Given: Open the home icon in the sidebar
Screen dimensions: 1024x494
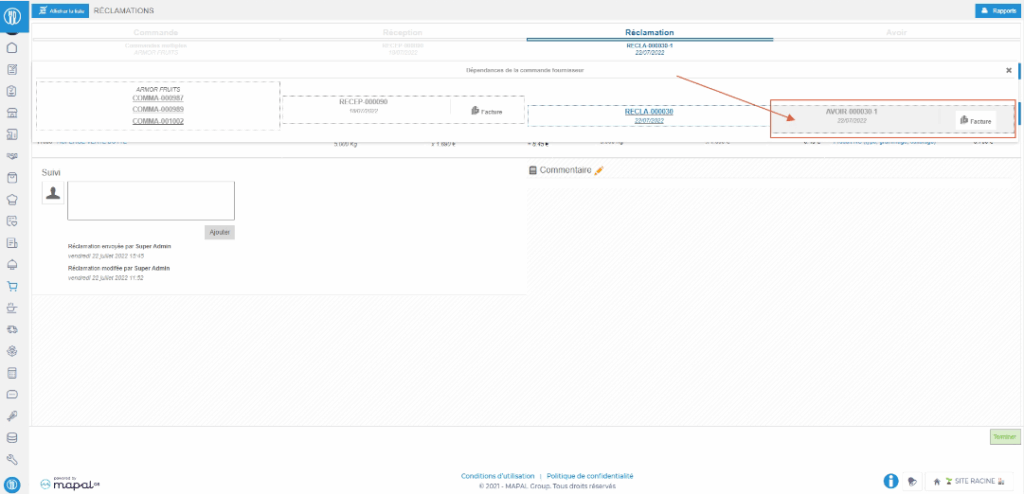Looking at the screenshot, I should pyautogui.click(x=13, y=47).
